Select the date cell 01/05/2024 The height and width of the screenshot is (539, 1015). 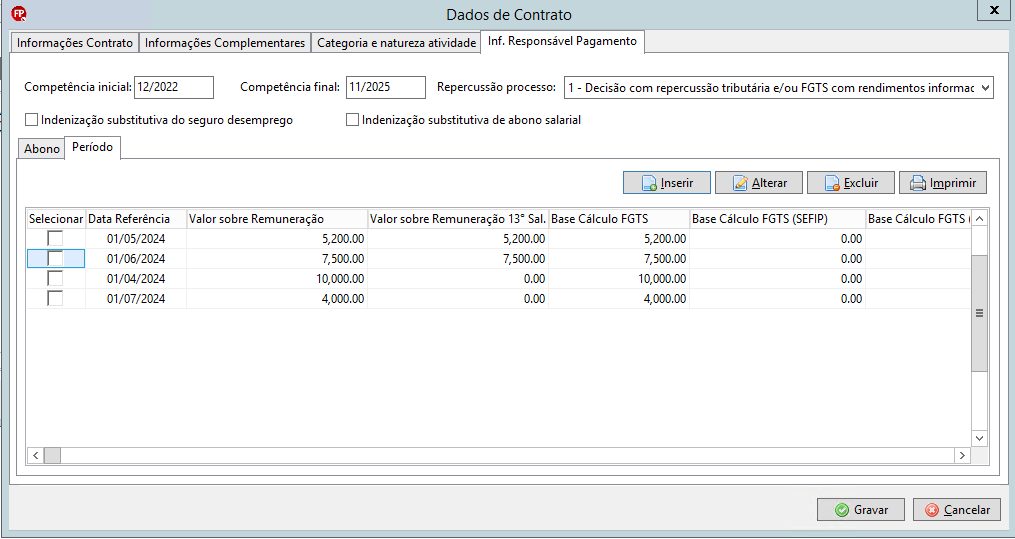(x=136, y=239)
